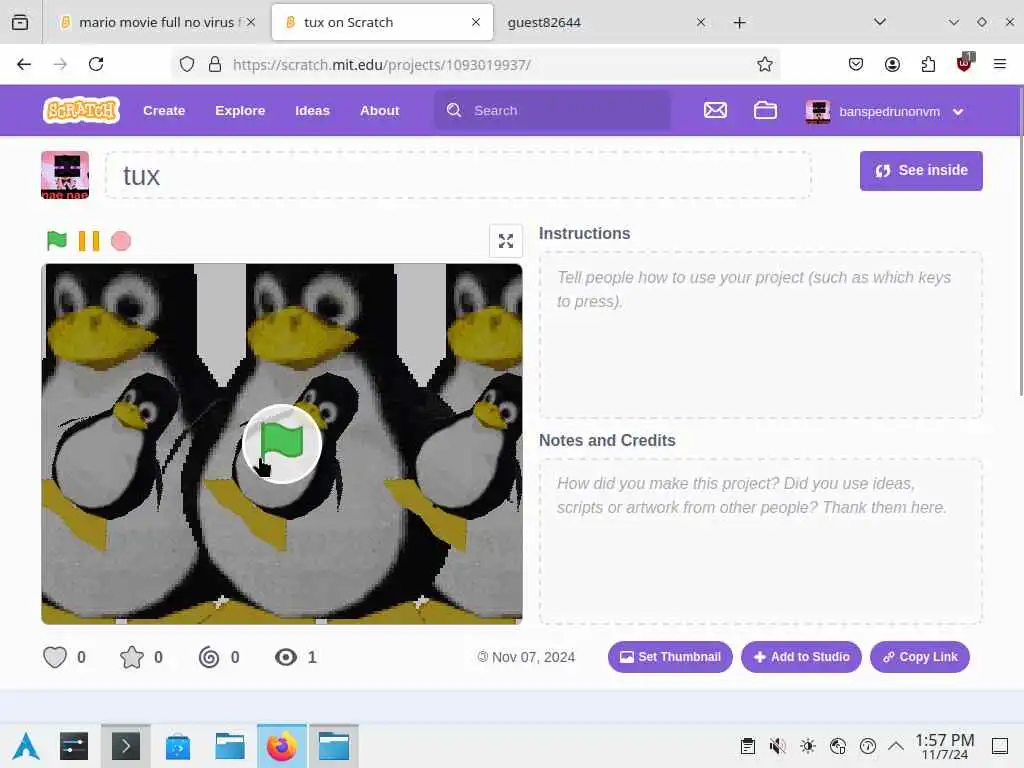Open Messages envelope icon
The height and width of the screenshot is (768, 1024).
pos(715,110)
